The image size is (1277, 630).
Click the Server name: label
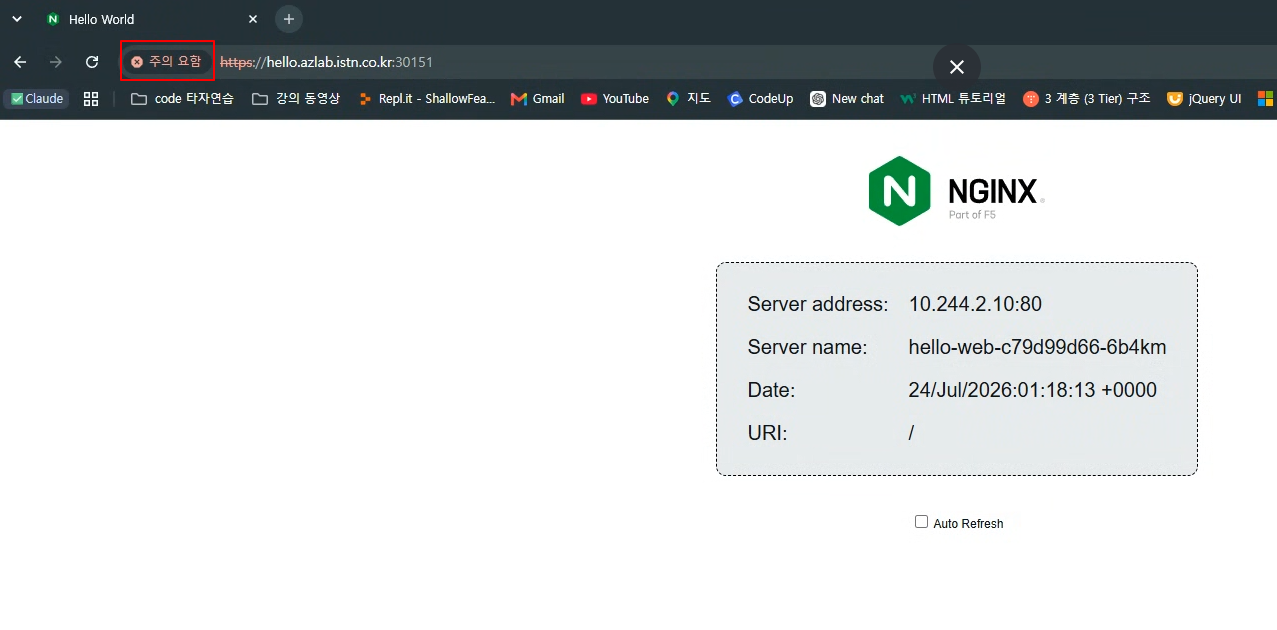[807, 347]
